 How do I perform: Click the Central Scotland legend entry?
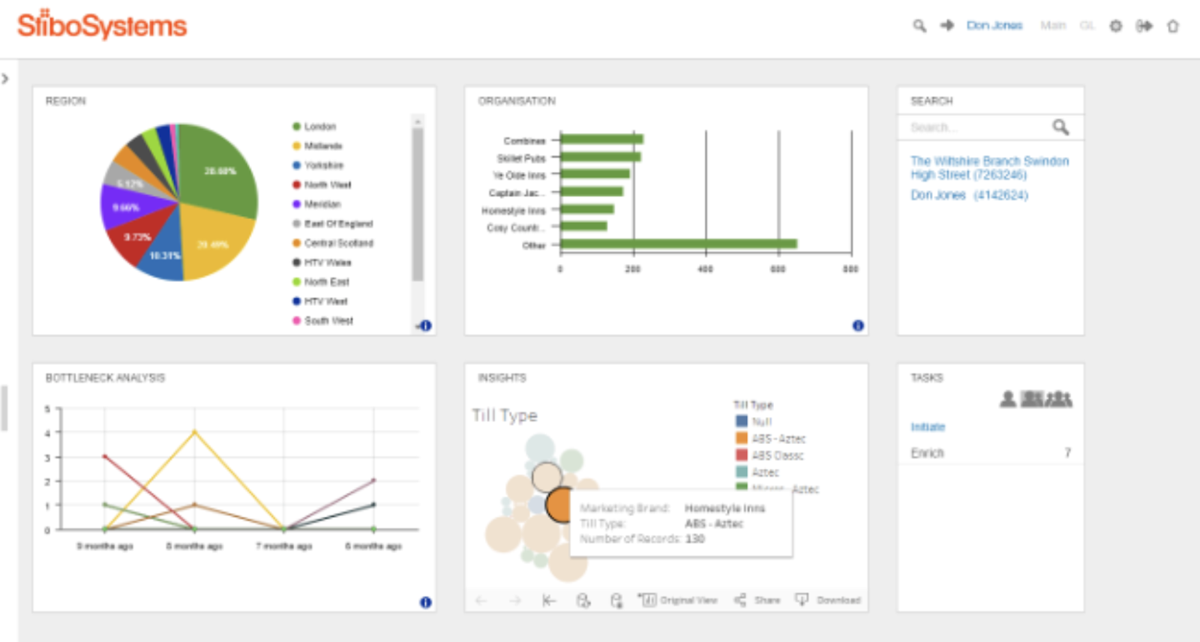coord(333,243)
